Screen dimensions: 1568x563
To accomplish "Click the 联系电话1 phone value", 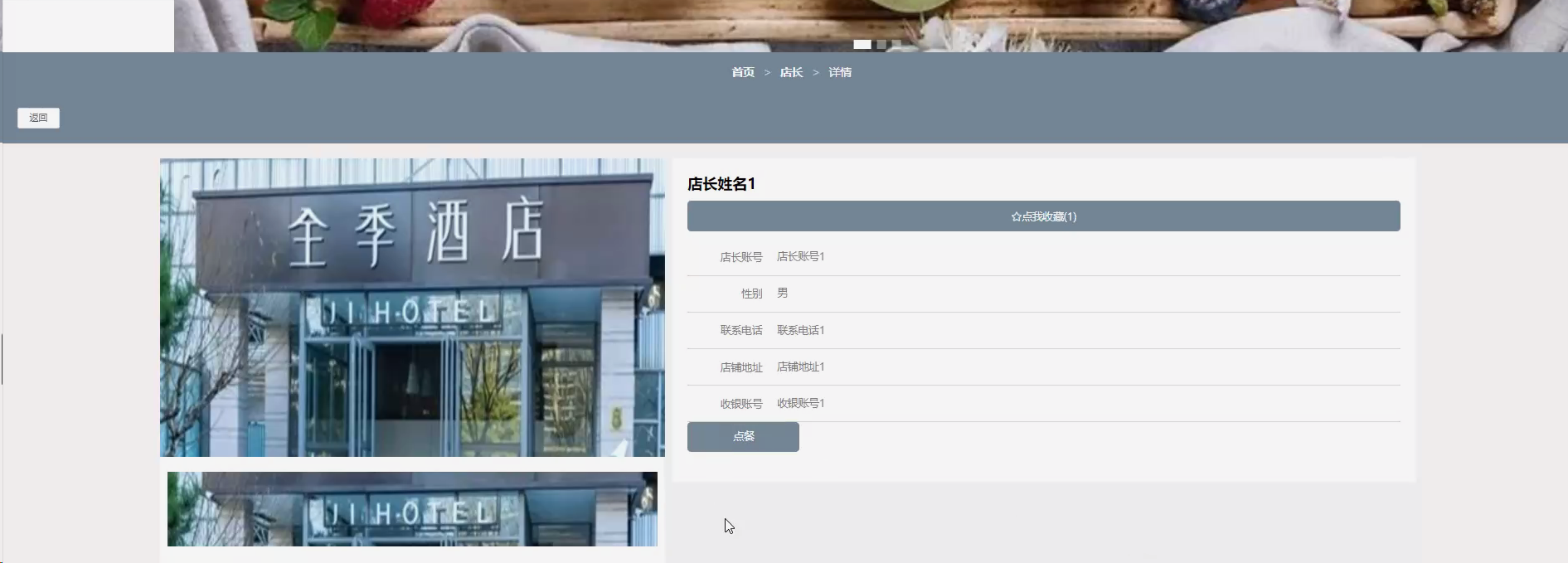I will 800,330.
